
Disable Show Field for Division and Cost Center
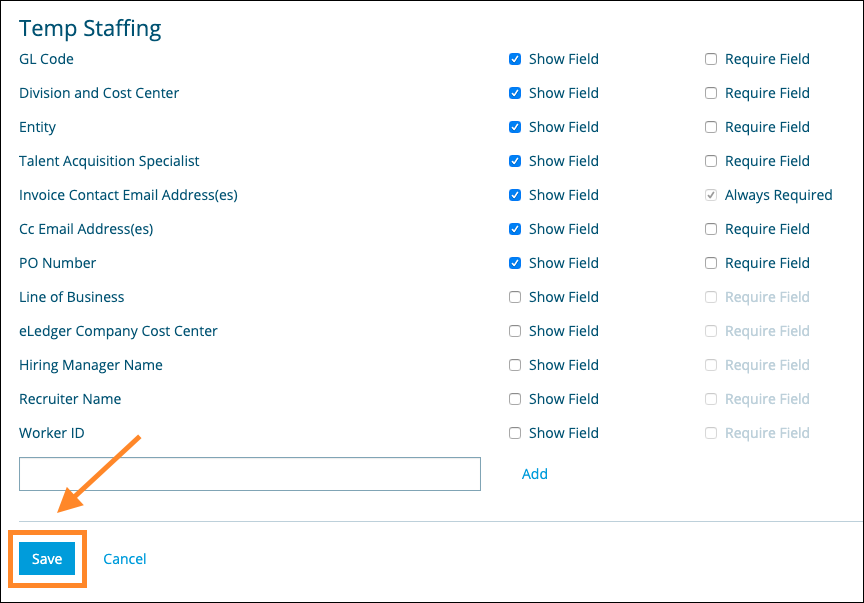click(515, 93)
